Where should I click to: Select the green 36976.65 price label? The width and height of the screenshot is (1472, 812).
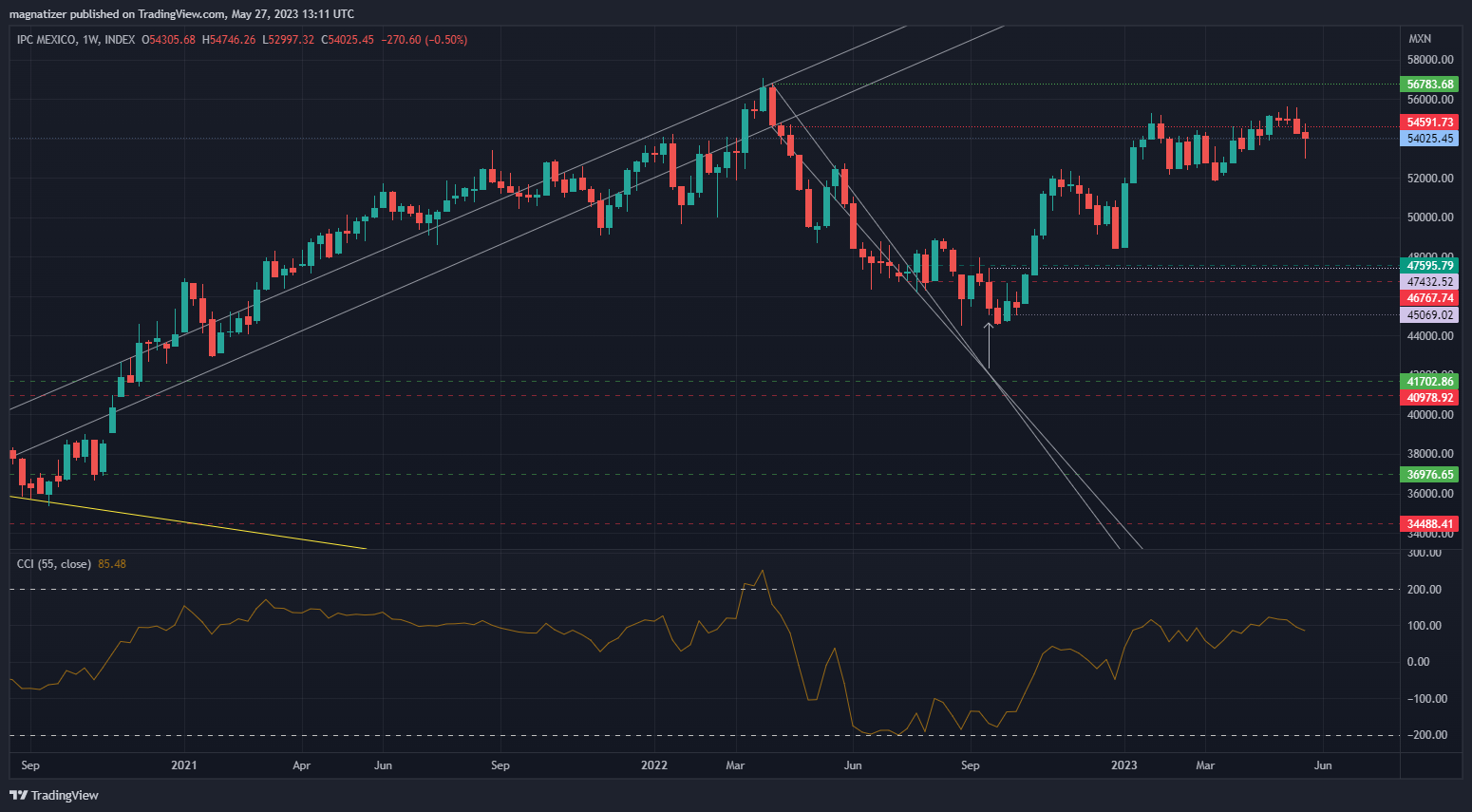click(1429, 475)
